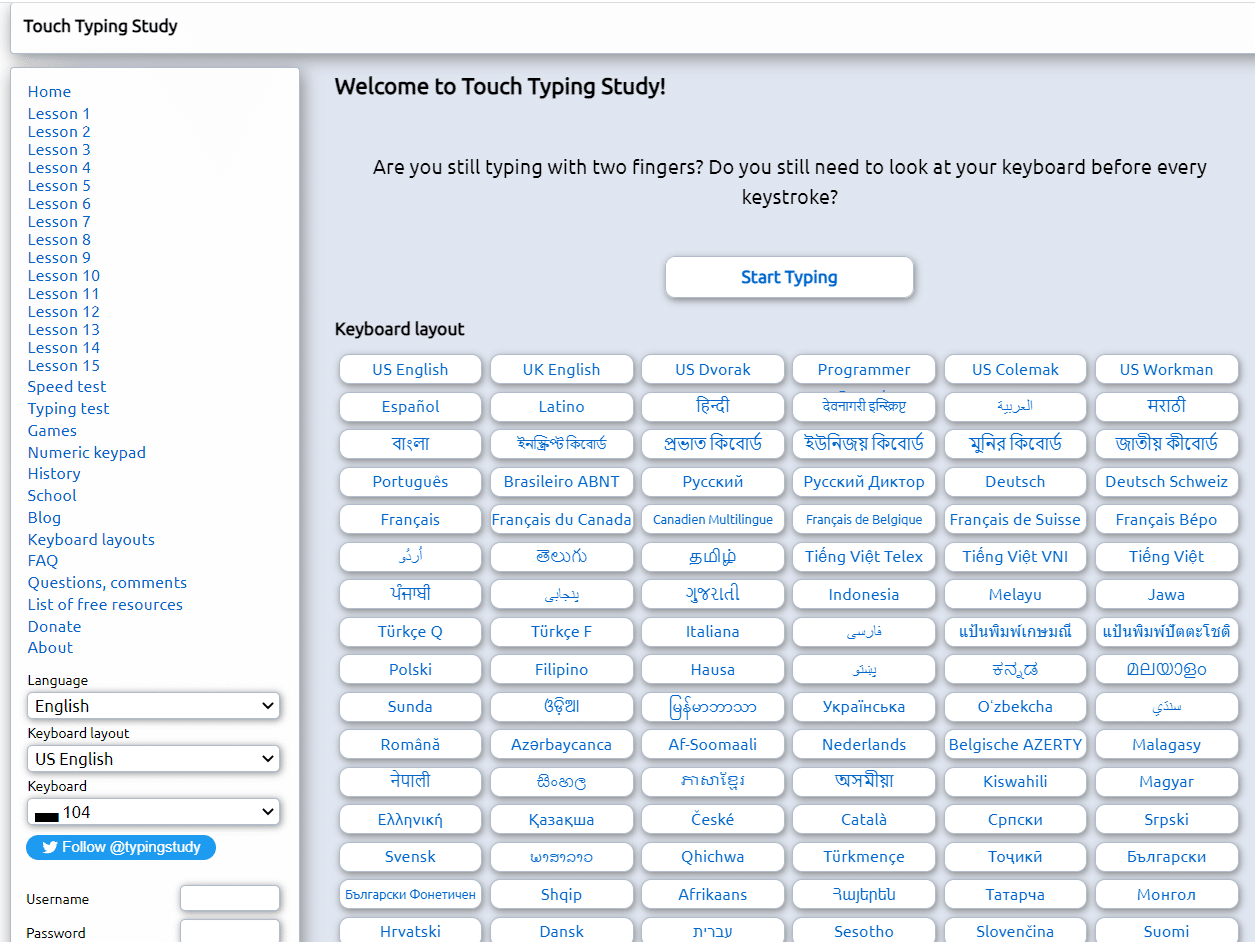
Task: Select the Türkçe F layout
Action: pyautogui.click(x=561, y=632)
